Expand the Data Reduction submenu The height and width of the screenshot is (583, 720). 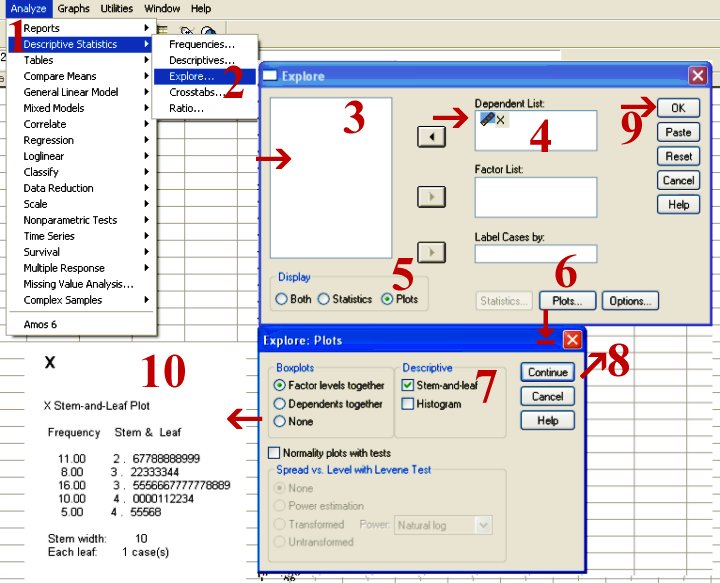click(81, 188)
